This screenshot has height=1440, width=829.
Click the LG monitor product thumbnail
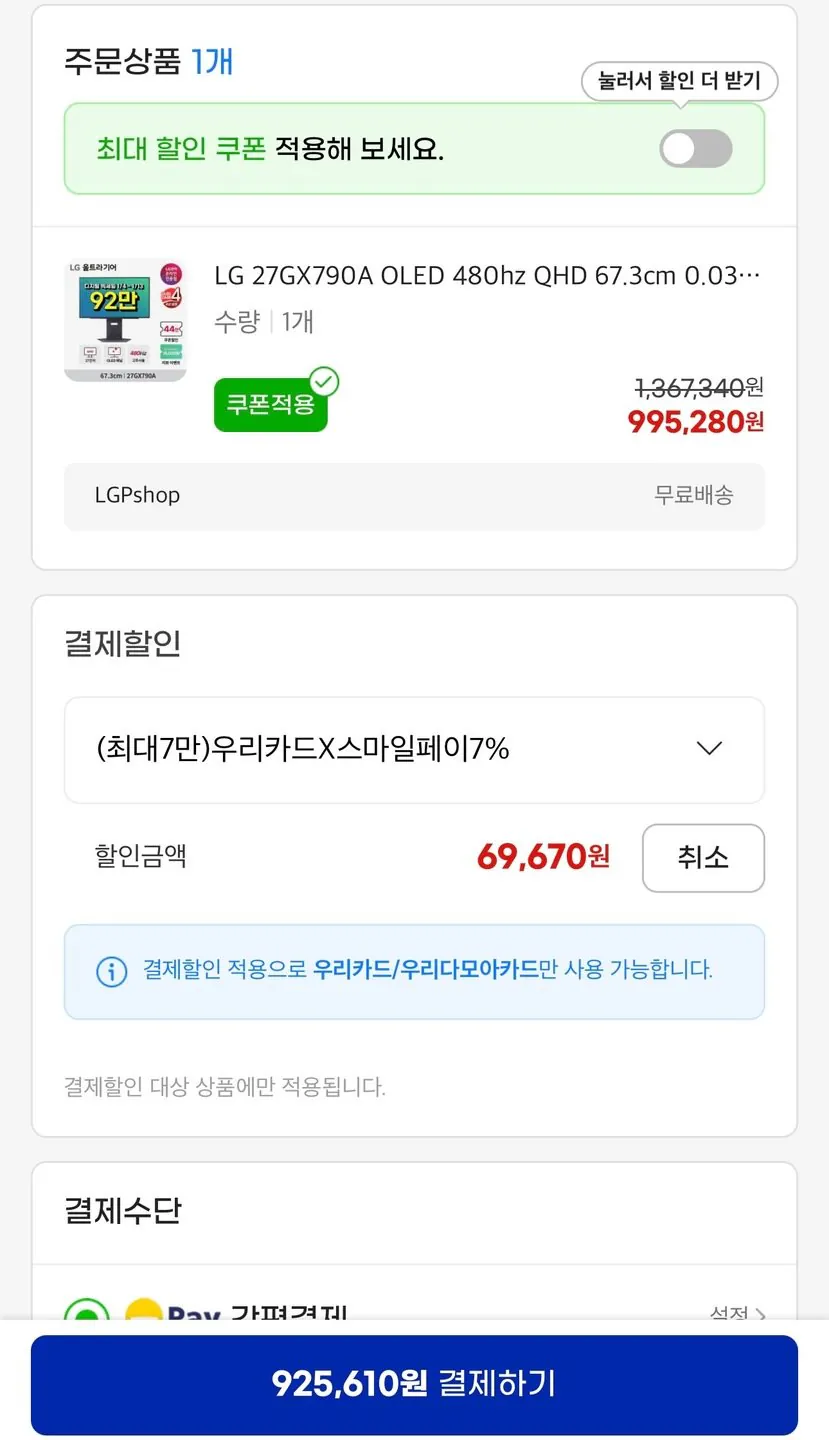click(125, 316)
